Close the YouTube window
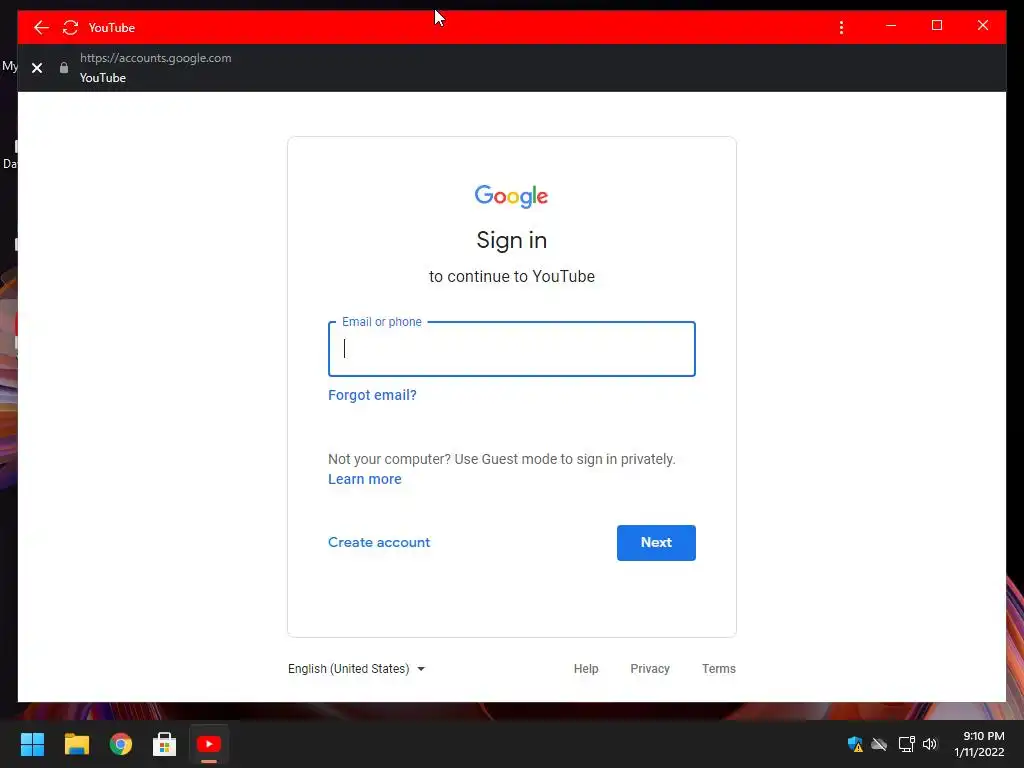The image size is (1024, 768). tap(983, 25)
